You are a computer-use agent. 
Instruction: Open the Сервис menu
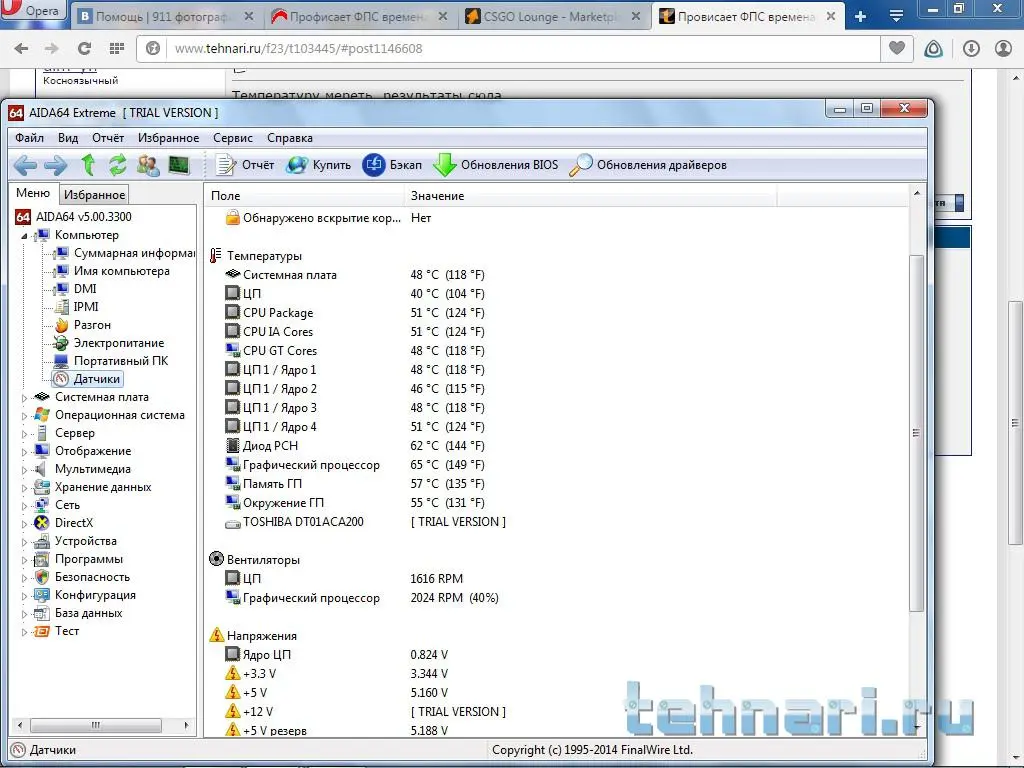point(232,138)
